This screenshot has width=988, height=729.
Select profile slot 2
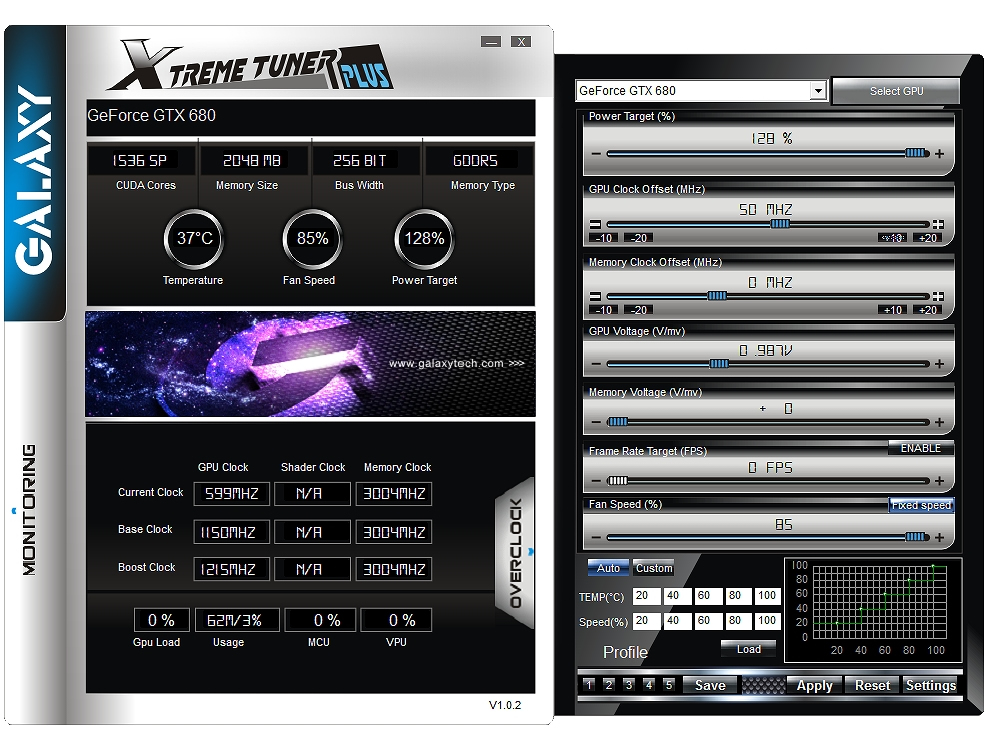pos(609,685)
